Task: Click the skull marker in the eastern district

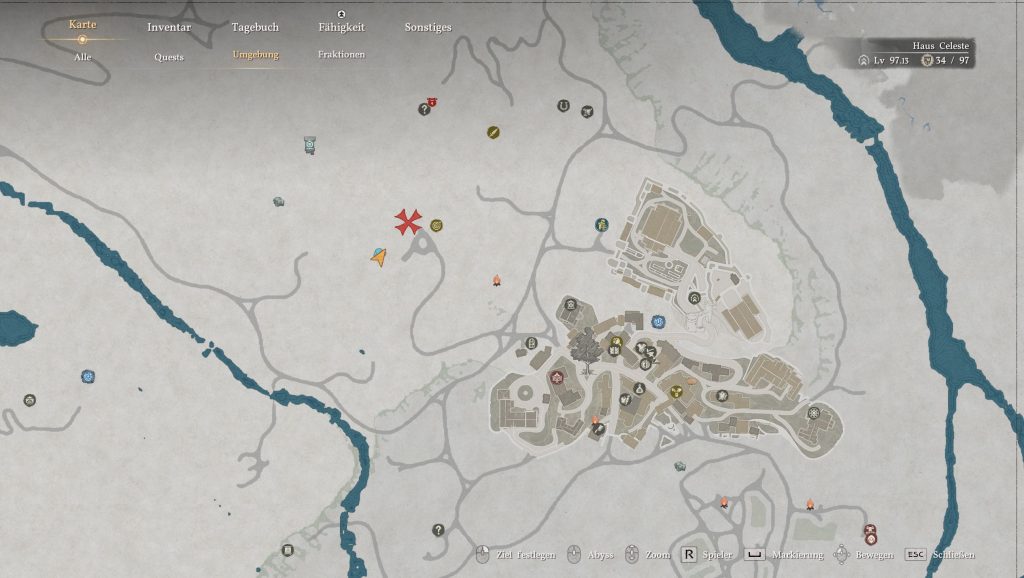Action: click(x=721, y=397)
